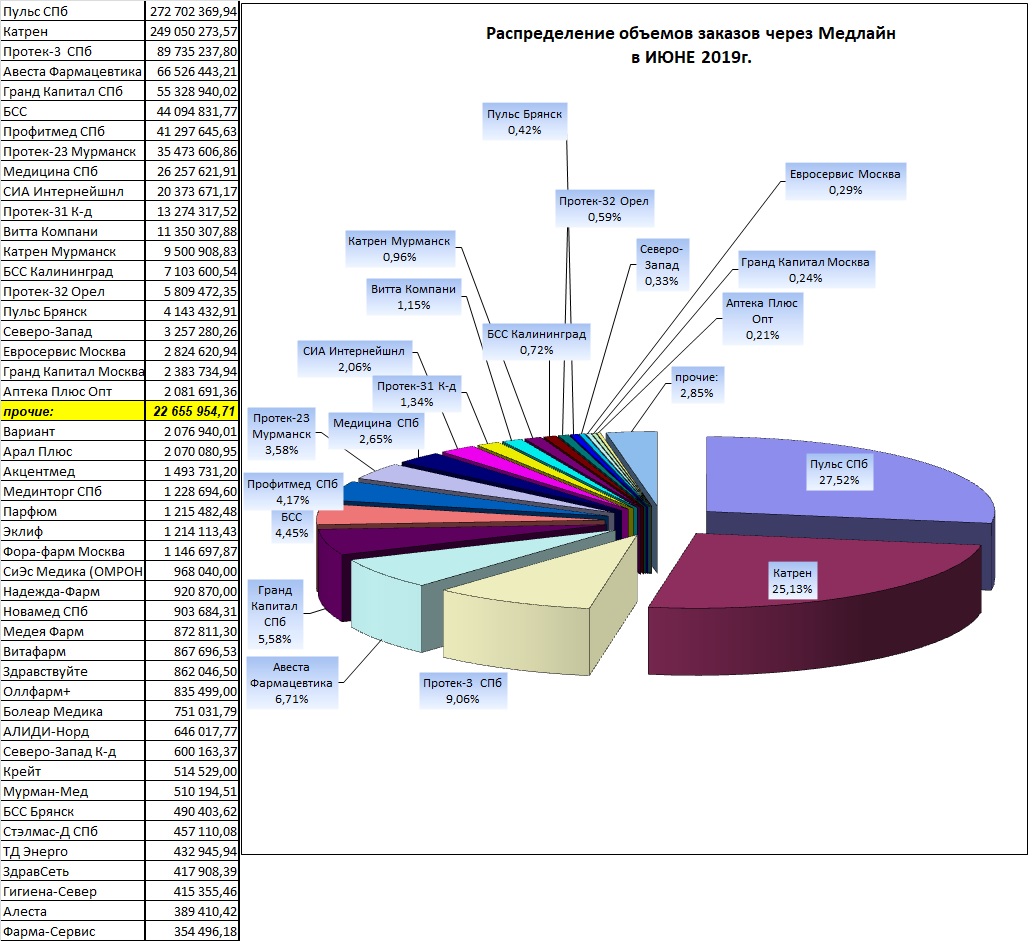This screenshot has height=941, width=1036.
Task: Click the 'Катрен 25,13%' pie label
Action: click(x=792, y=581)
